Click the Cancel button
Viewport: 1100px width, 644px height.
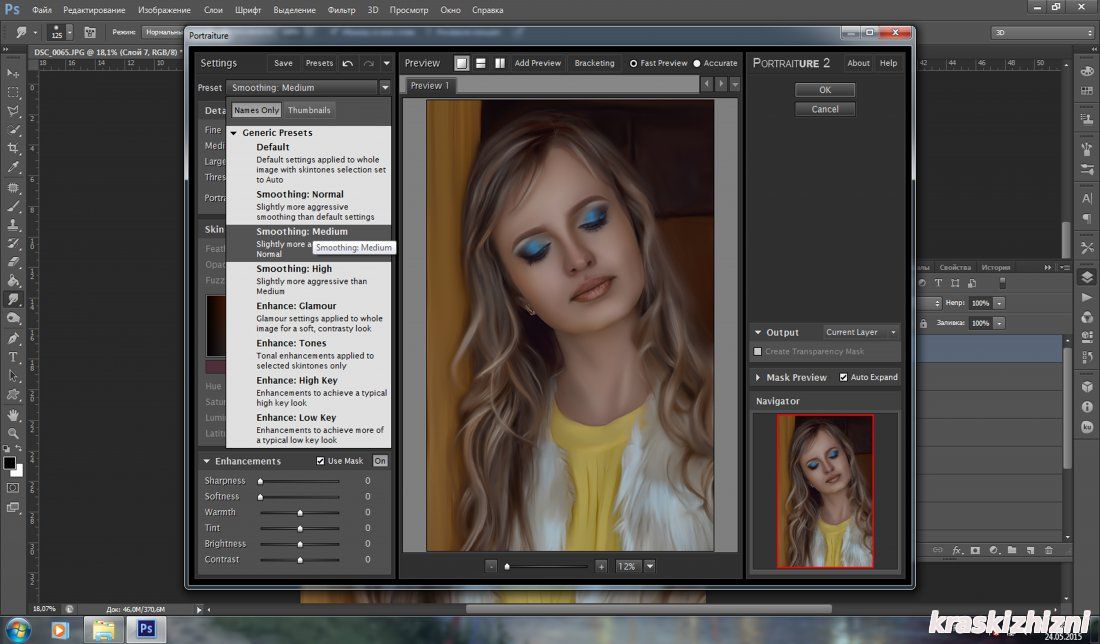pyautogui.click(x=825, y=109)
